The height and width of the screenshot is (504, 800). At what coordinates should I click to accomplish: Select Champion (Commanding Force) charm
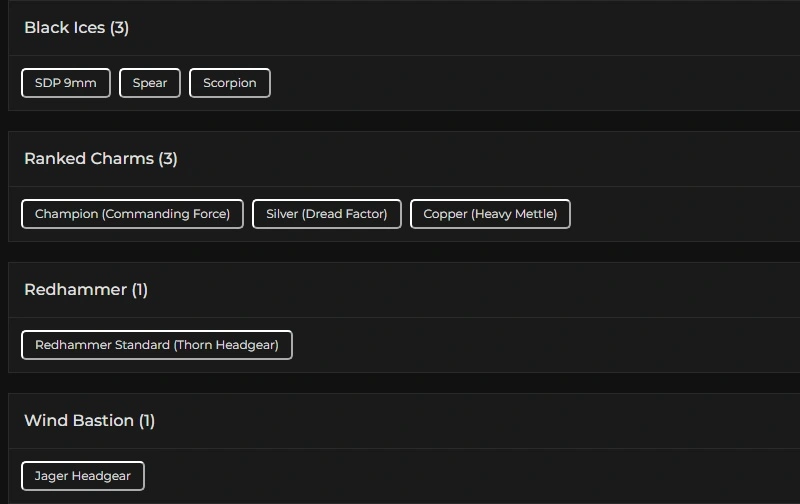[x=132, y=214]
